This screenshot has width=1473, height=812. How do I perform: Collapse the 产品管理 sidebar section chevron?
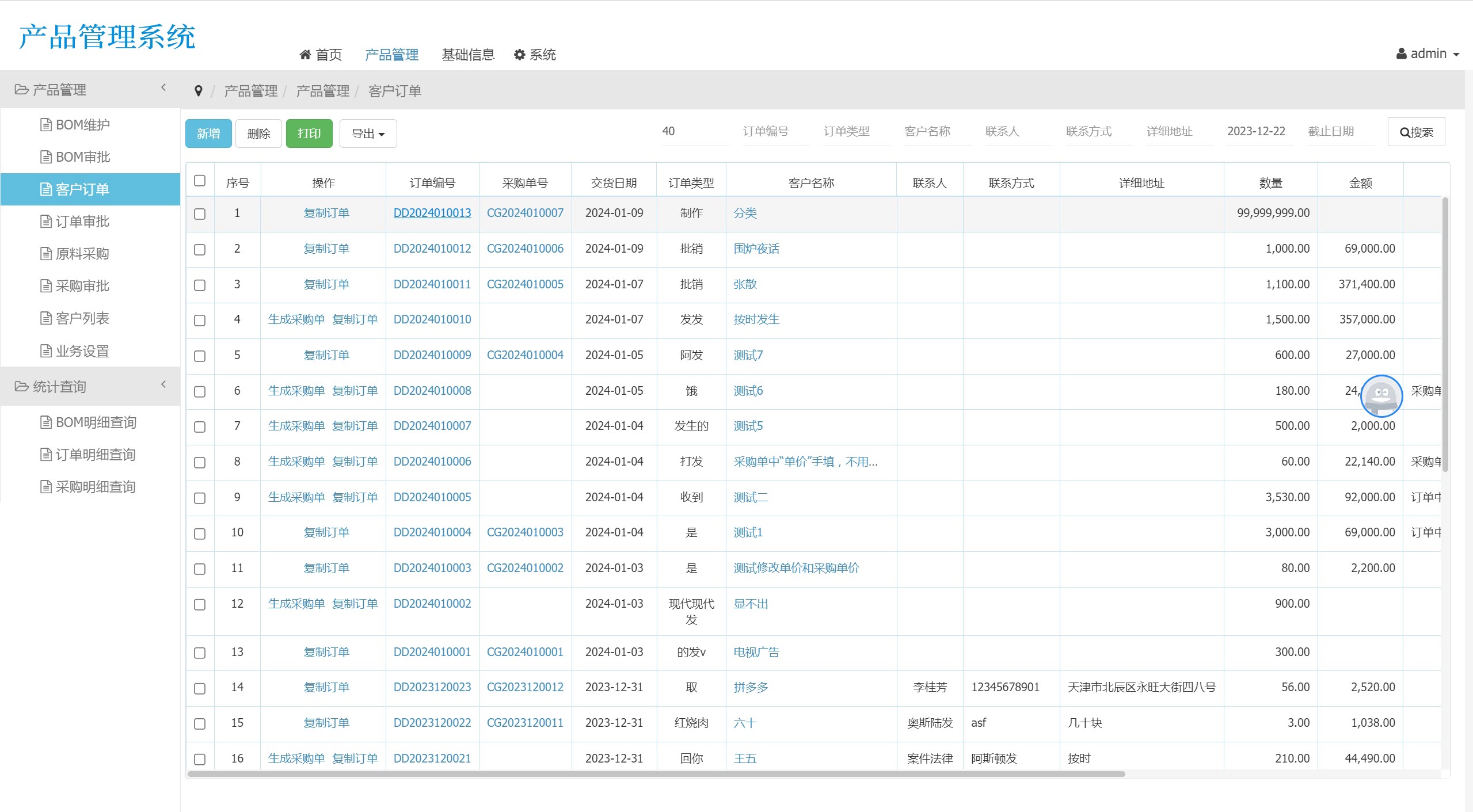pos(163,87)
